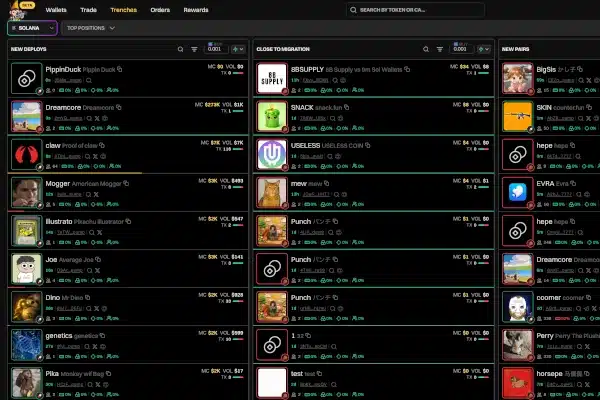Open the filter icon in Close to Migration header
The width and height of the screenshot is (600, 400).
[439, 48]
